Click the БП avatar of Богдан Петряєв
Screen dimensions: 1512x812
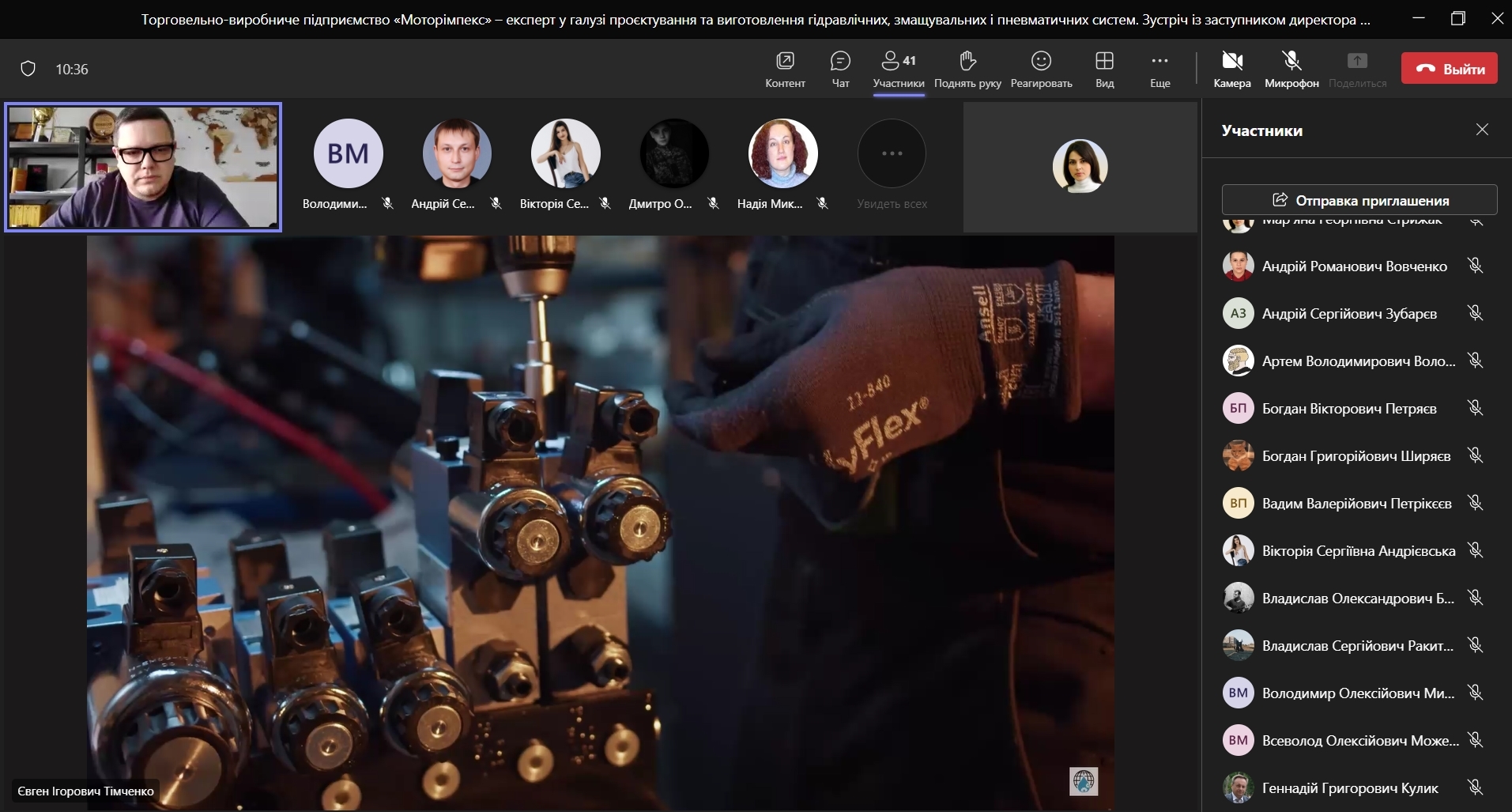pos(1238,408)
